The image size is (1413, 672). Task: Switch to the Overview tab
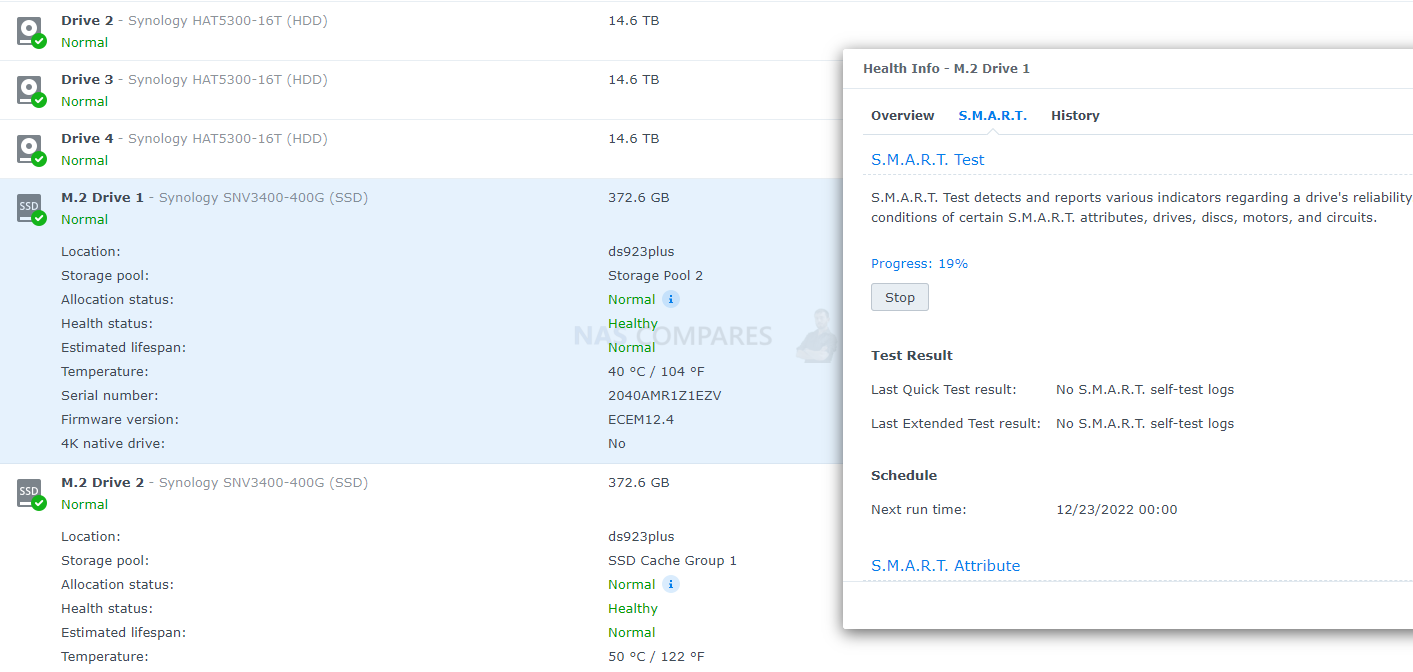(x=903, y=116)
